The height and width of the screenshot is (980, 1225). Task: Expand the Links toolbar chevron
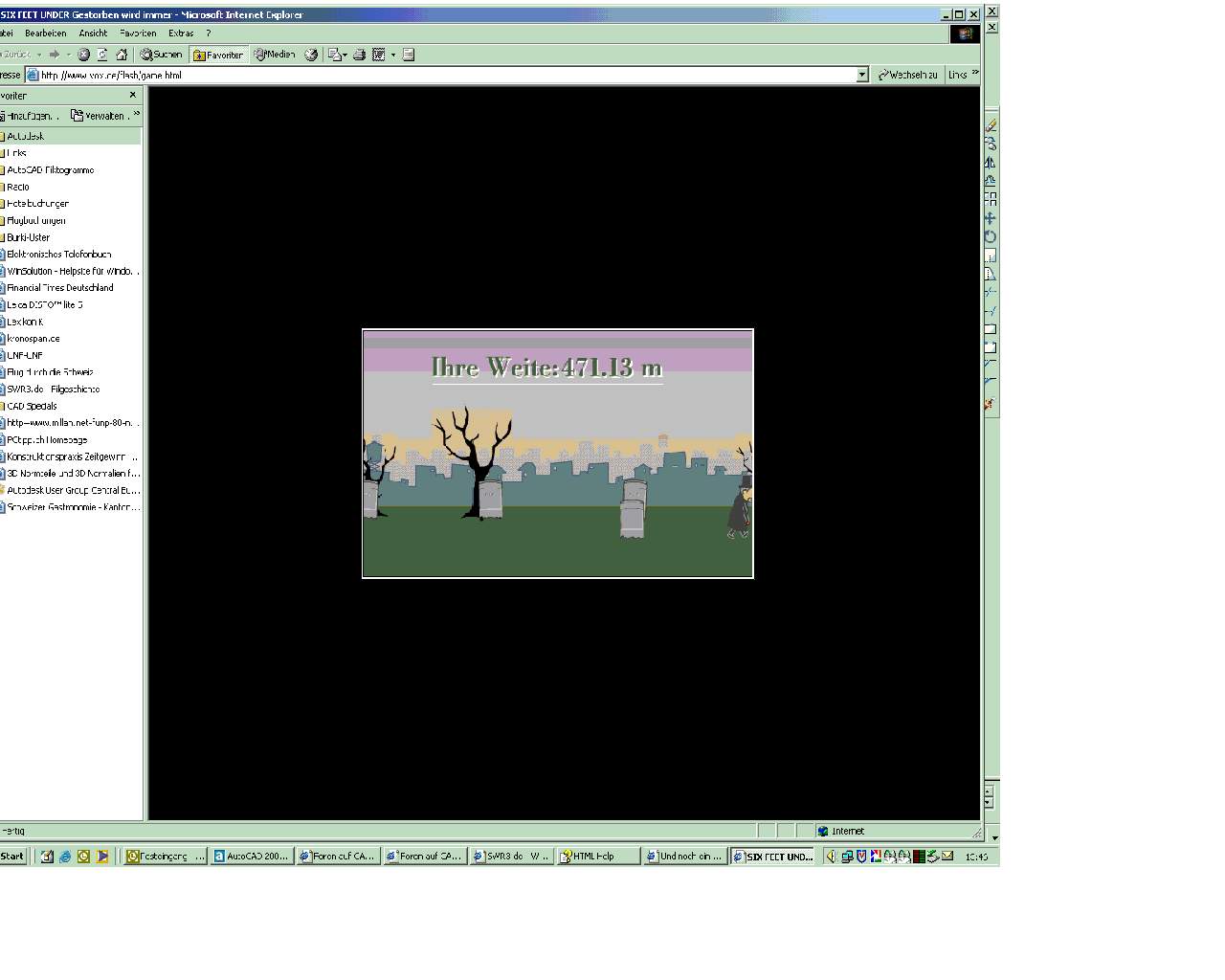975,73
